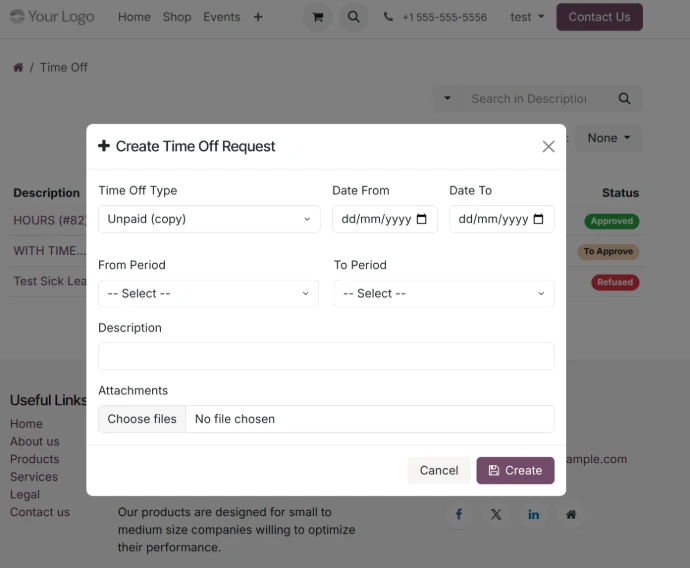Click the X (Twitter) social icon
Image resolution: width=690 pixels, height=568 pixels.
tap(496, 514)
